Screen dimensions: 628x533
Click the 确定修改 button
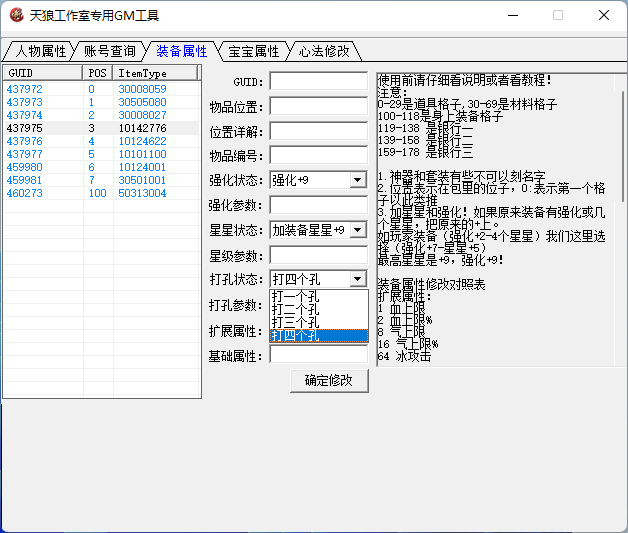(x=329, y=380)
